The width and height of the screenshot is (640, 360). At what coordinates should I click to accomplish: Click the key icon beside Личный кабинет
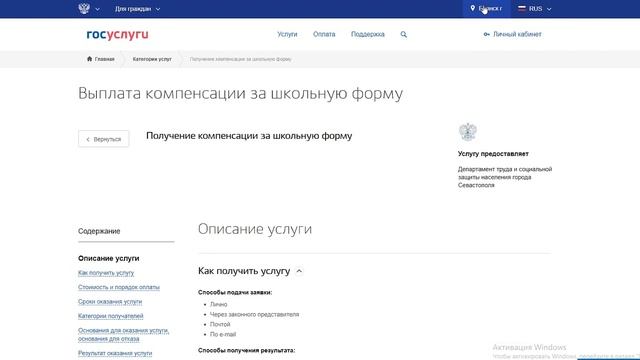click(486, 34)
